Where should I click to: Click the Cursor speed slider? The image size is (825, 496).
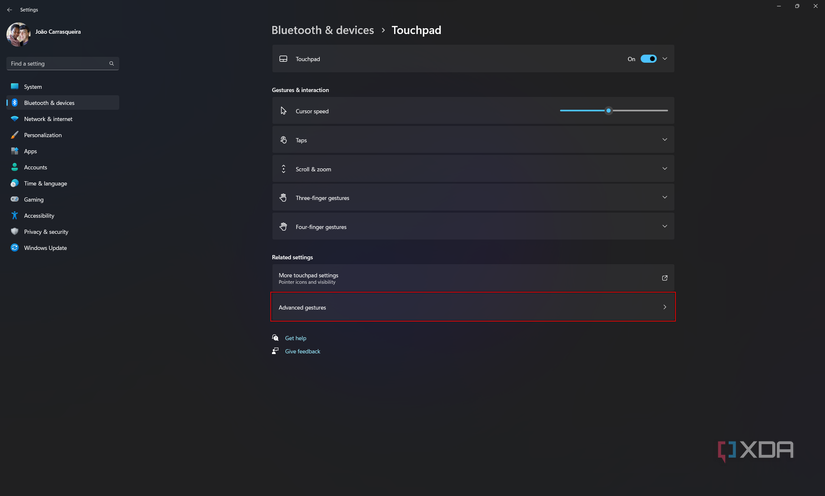(613, 111)
